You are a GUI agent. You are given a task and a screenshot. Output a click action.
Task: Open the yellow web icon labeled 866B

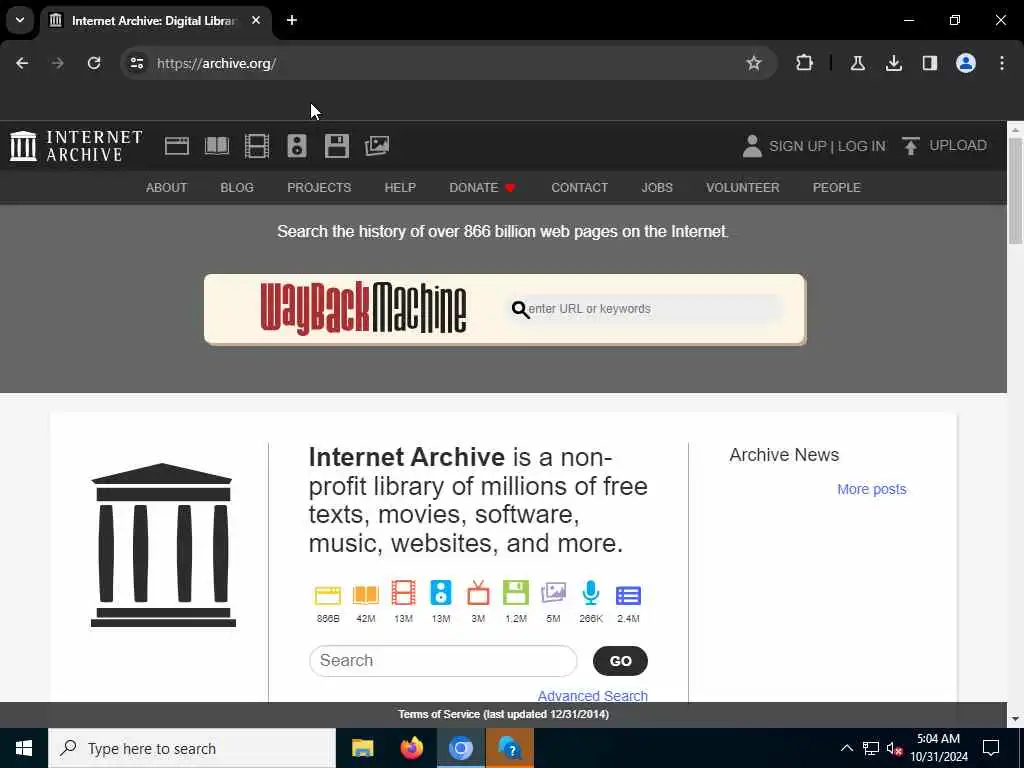pyautogui.click(x=328, y=594)
